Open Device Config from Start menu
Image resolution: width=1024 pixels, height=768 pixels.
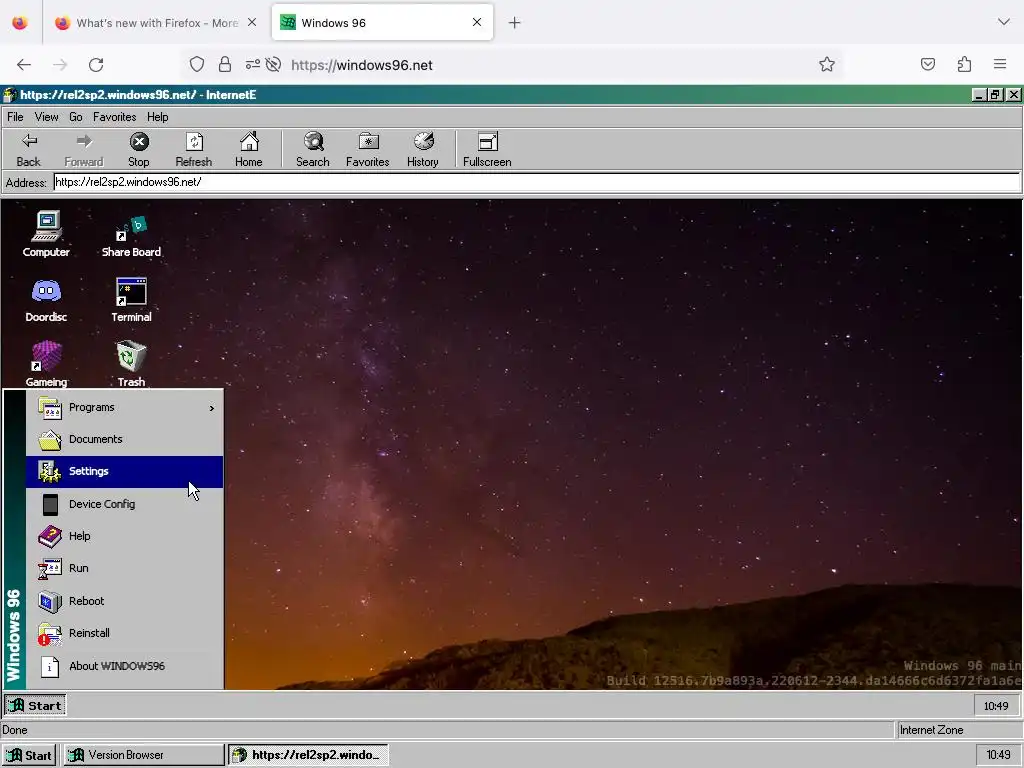[x=125, y=504]
